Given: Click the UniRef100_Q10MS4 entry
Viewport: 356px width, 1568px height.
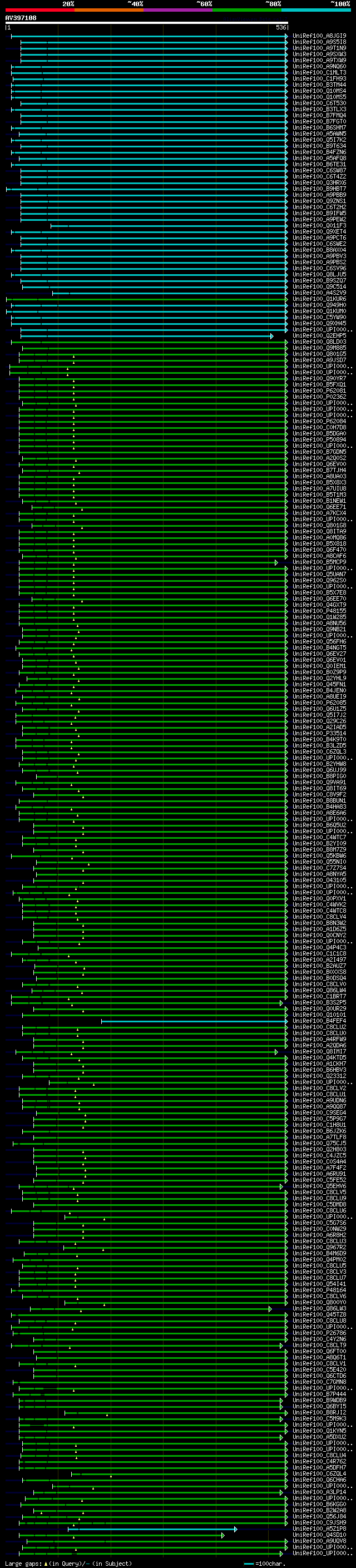Looking at the screenshot, I should [319, 91].
